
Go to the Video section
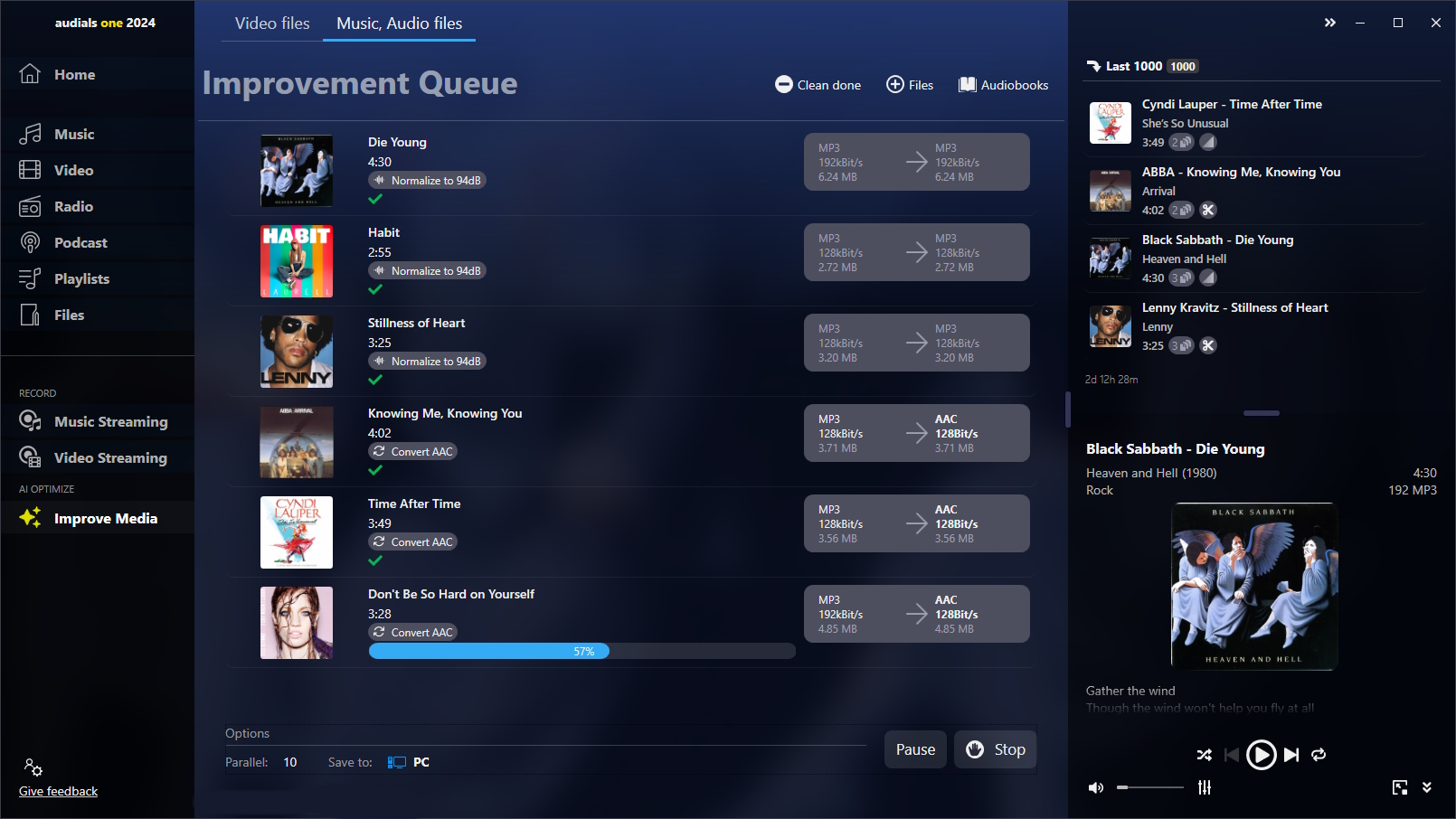tap(97, 170)
